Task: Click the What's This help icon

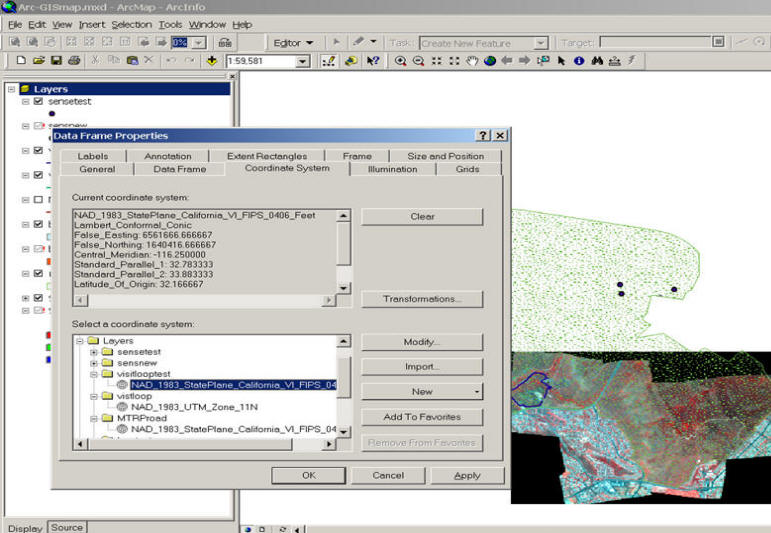Action: 373,61
